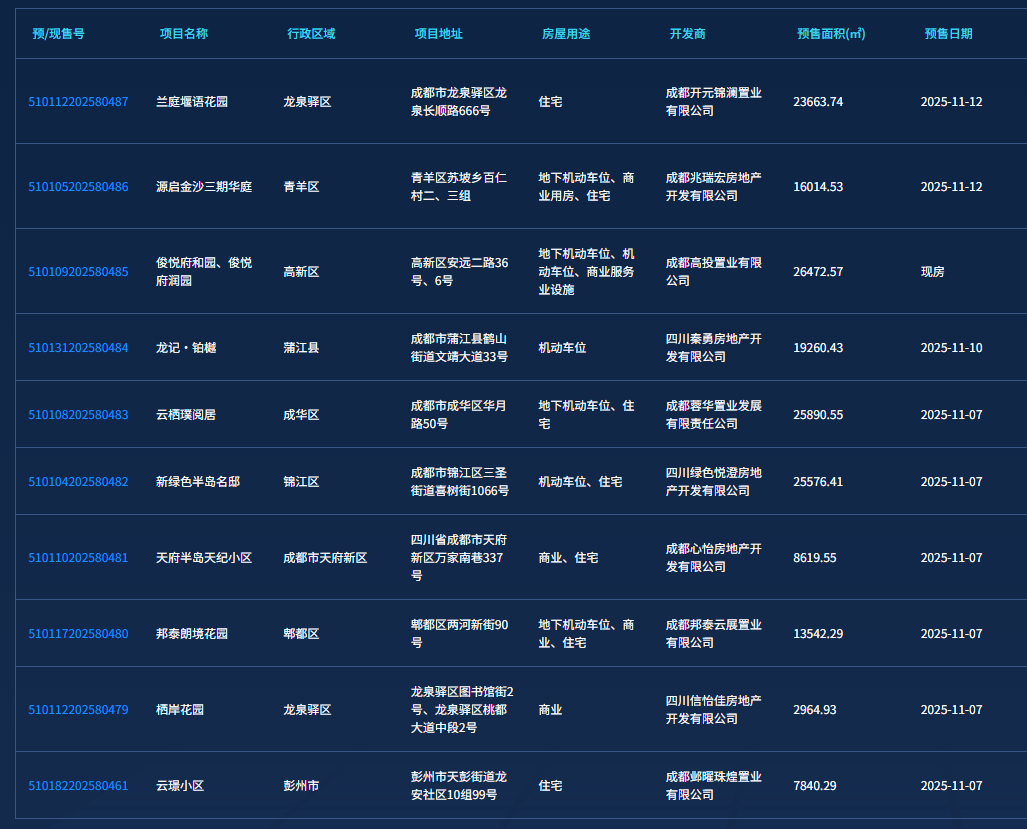1027x829 pixels.
Task: Click the 项目地址 column header
Action: coord(439,34)
